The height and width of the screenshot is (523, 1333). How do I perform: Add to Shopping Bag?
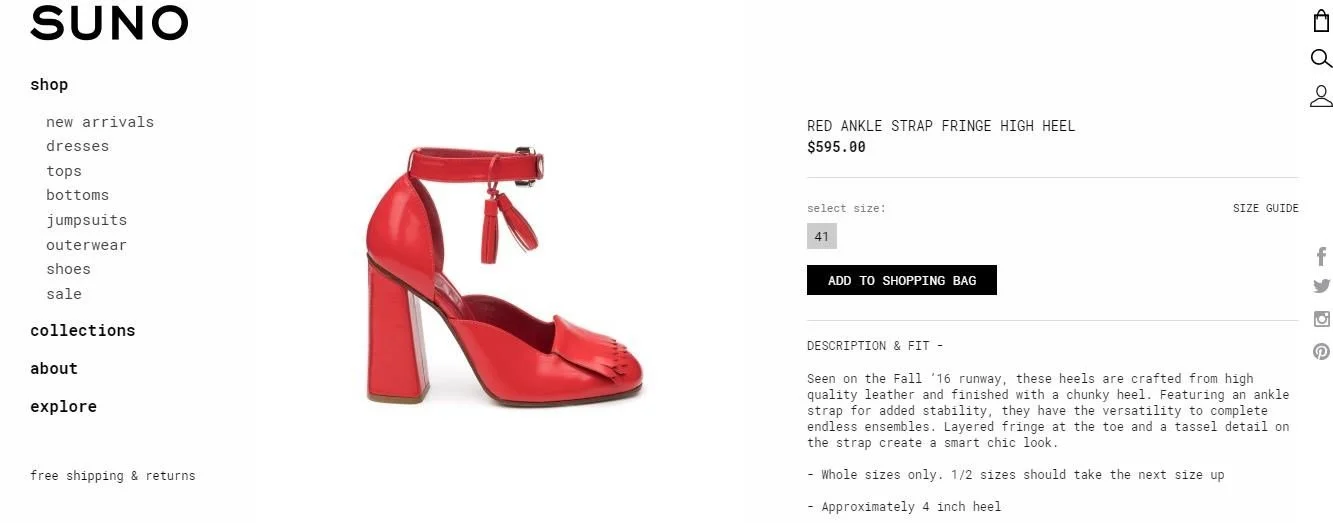(x=902, y=280)
